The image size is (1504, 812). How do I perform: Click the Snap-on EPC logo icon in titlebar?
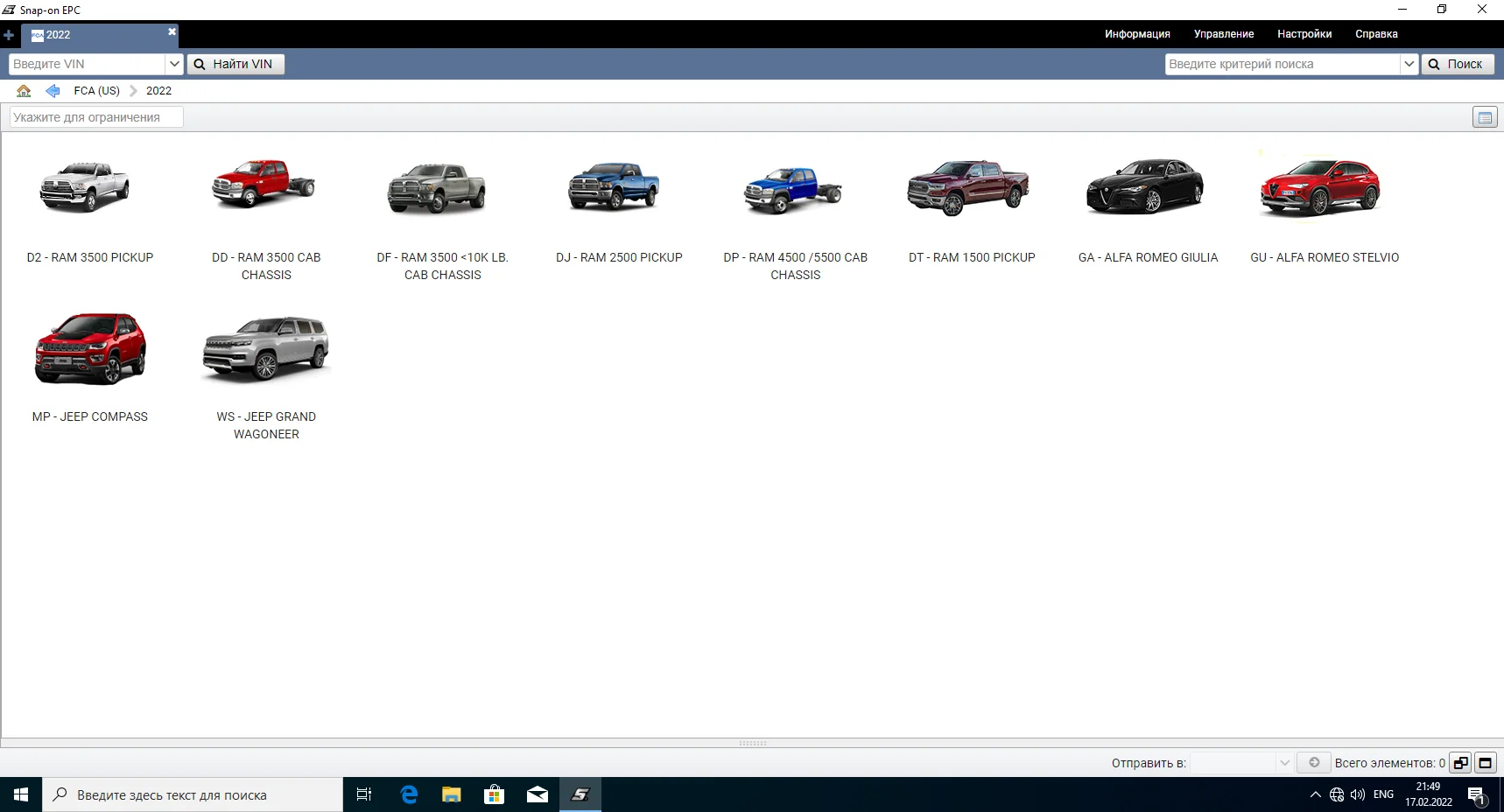coord(10,10)
